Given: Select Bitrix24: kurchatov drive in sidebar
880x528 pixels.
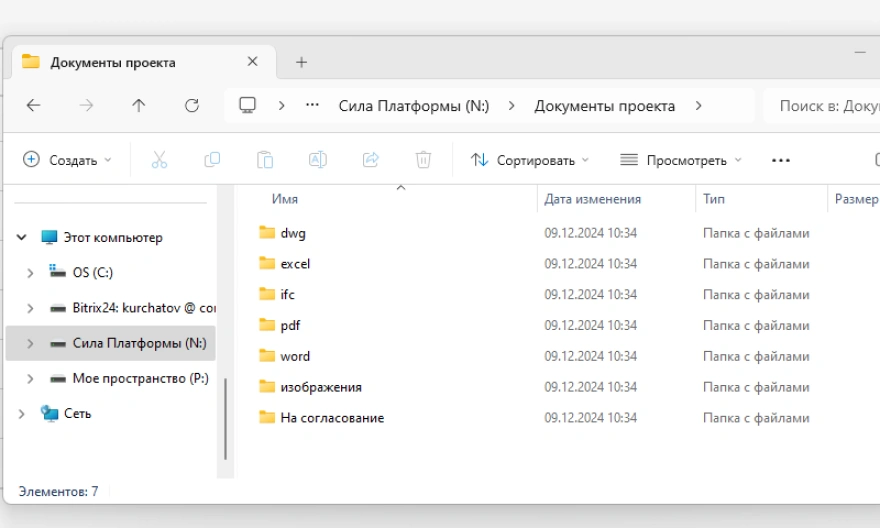Looking at the screenshot, I should 144,308.
